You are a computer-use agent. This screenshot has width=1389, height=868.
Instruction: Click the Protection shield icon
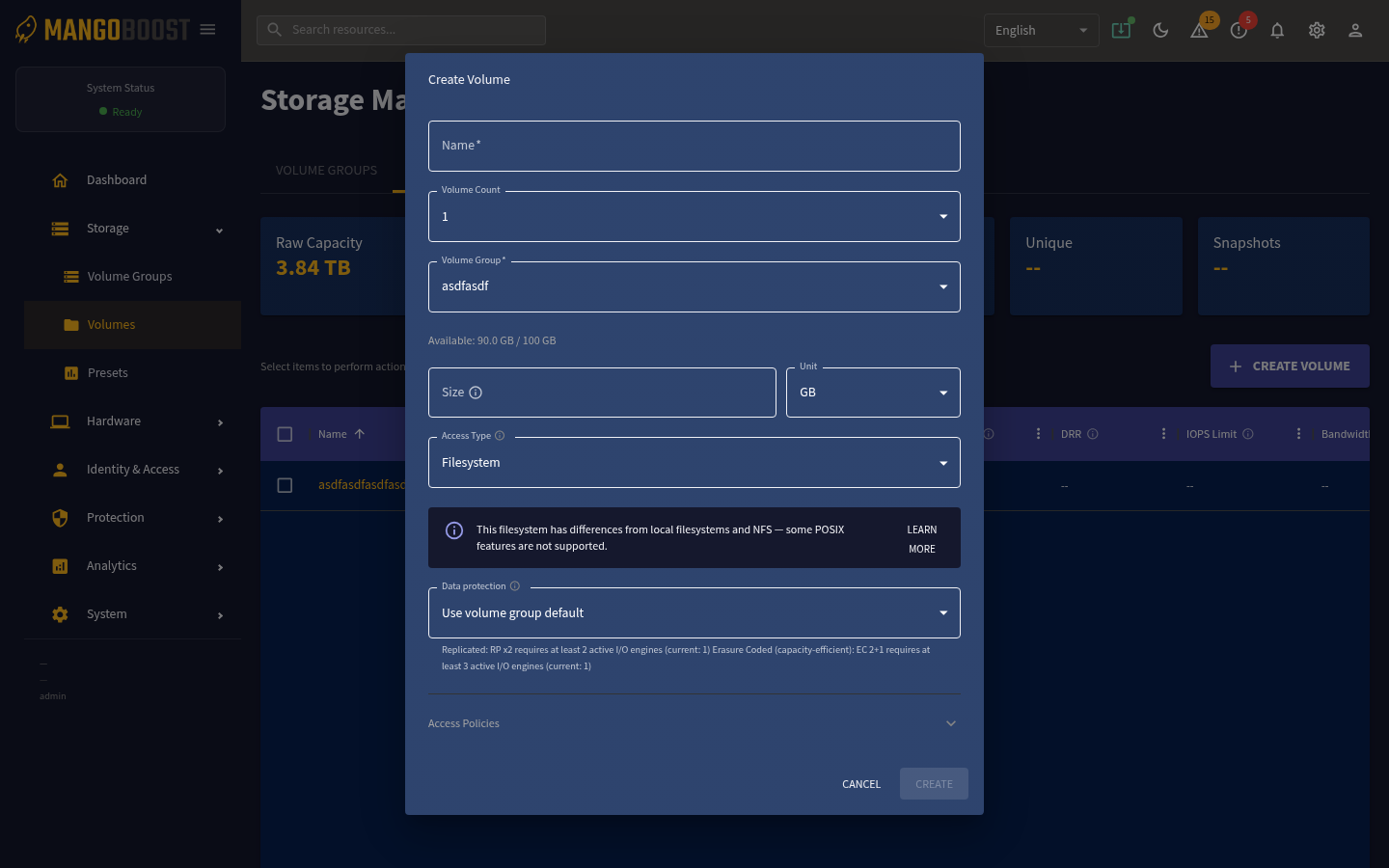(x=60, y=518)
